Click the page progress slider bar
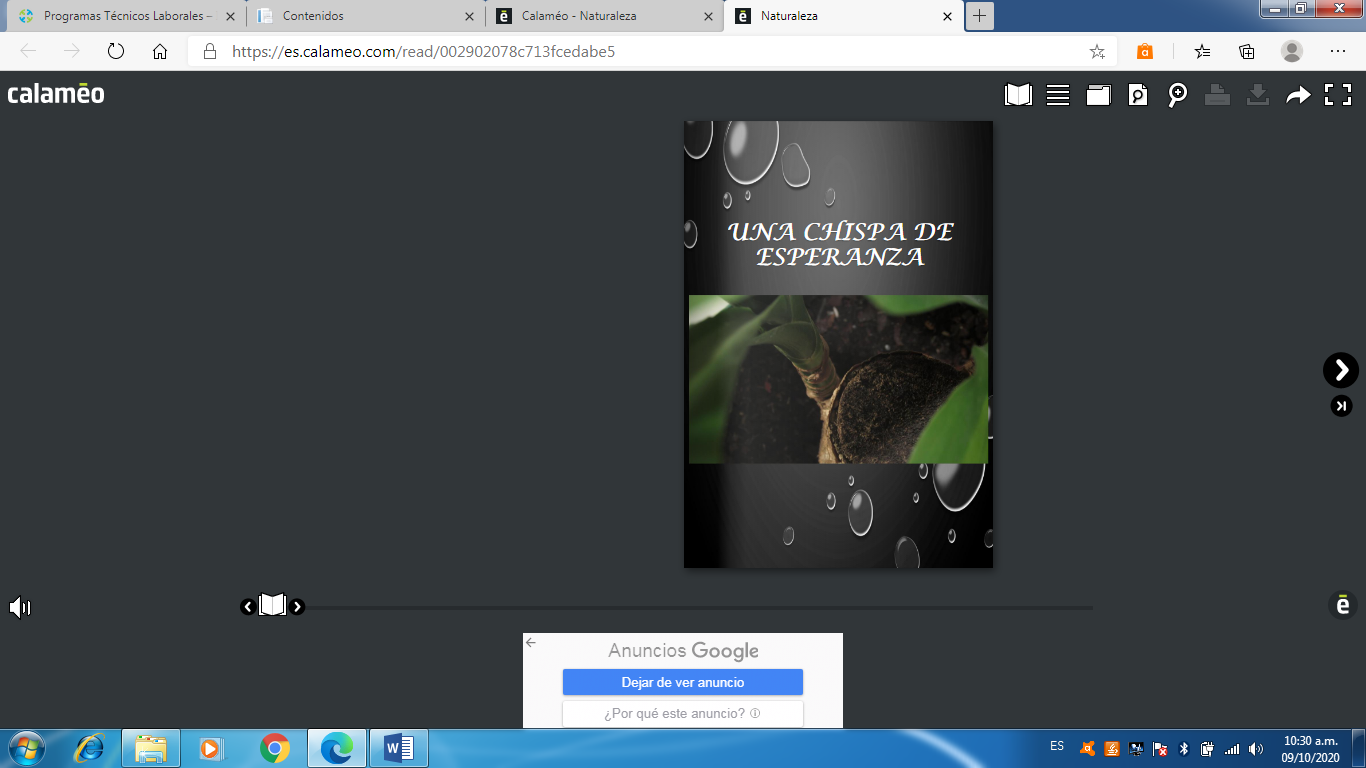 [x=700, y=607]
